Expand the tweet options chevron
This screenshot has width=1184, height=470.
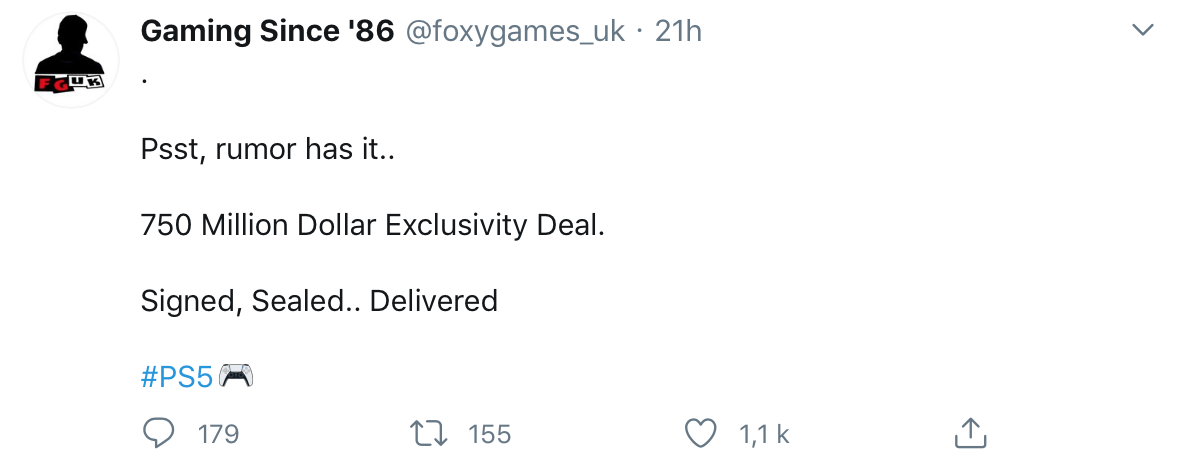click(1141, 32)
